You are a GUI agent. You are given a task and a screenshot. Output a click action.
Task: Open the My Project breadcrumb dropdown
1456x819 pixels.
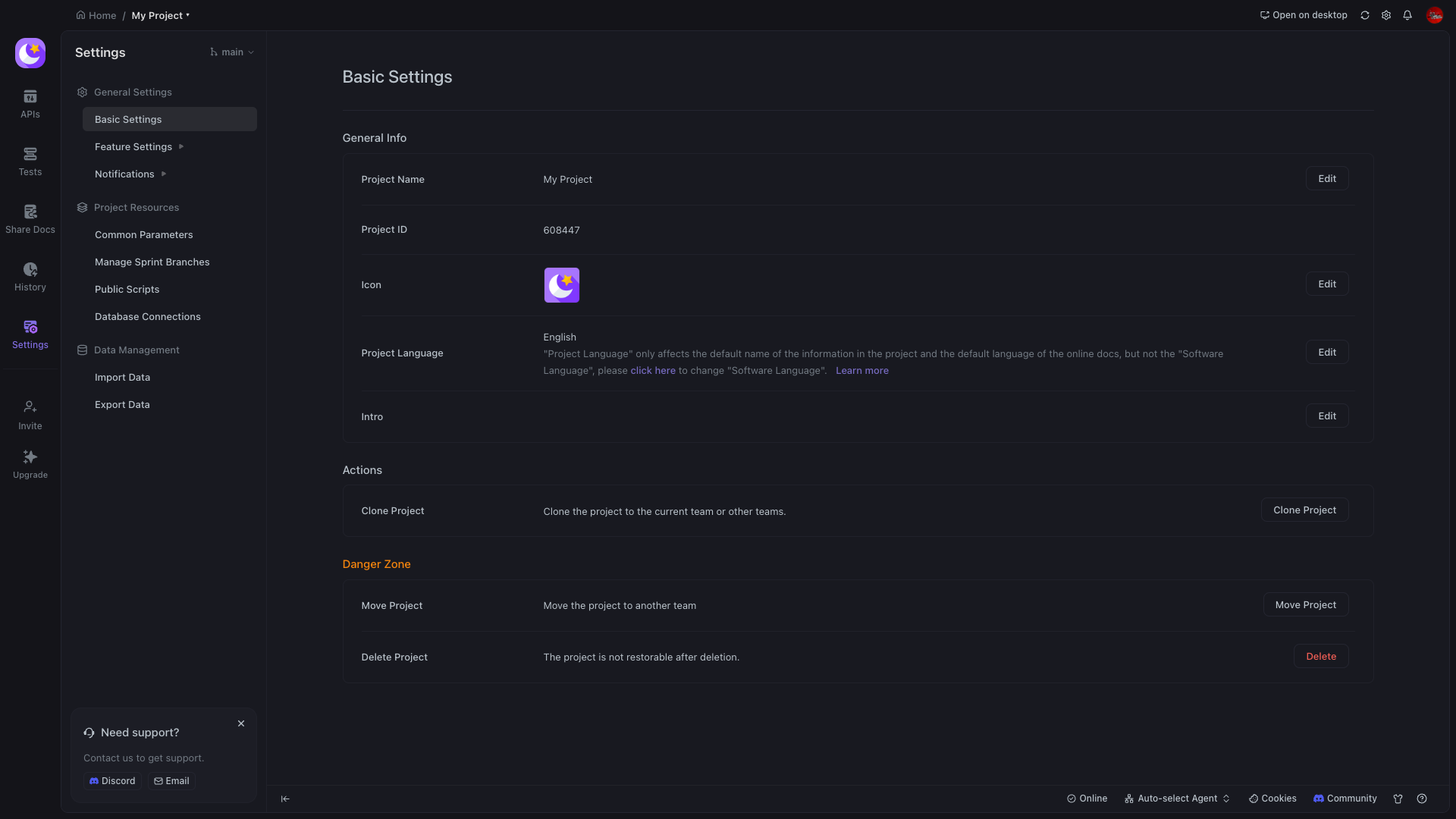pos(160,15)
